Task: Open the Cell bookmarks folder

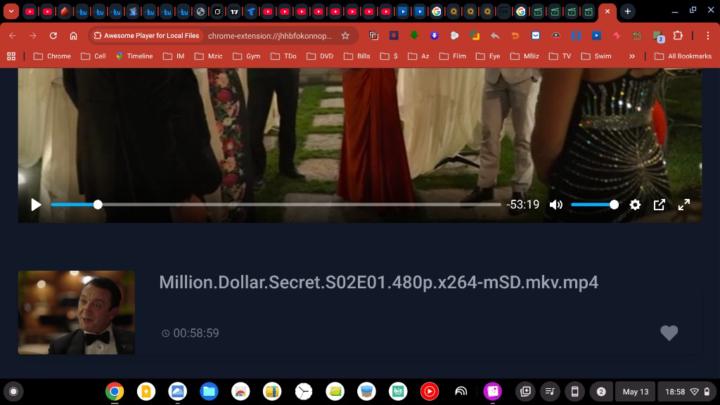Action: 93,56
